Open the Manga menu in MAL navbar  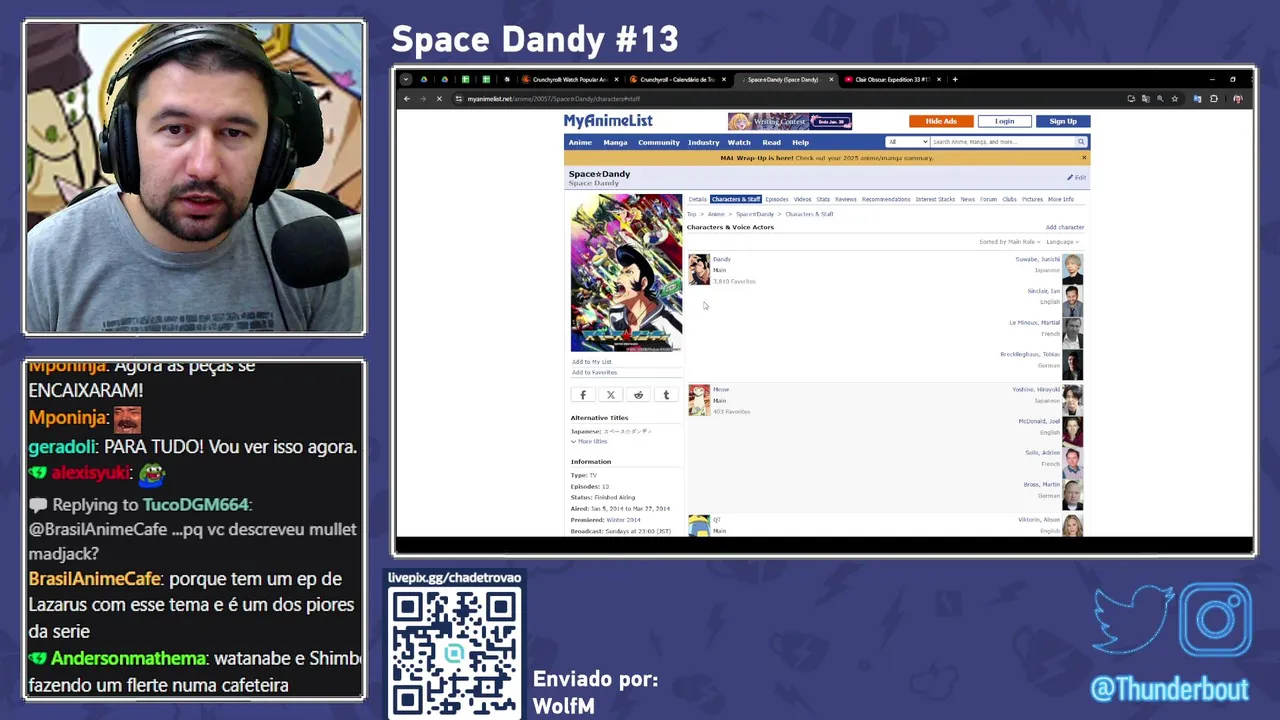[x=615, y=142]
